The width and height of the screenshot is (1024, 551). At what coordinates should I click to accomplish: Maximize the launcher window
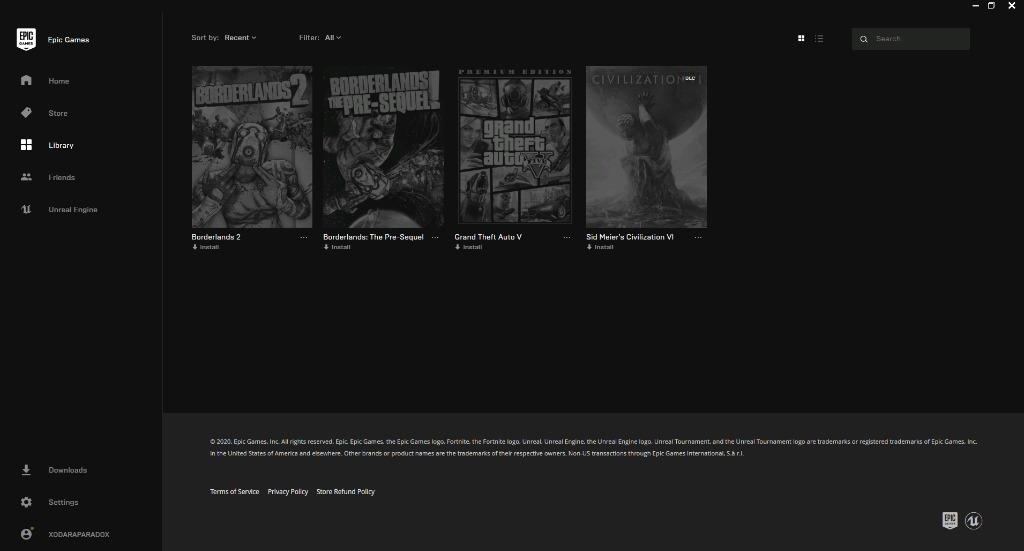coord(991,5)
